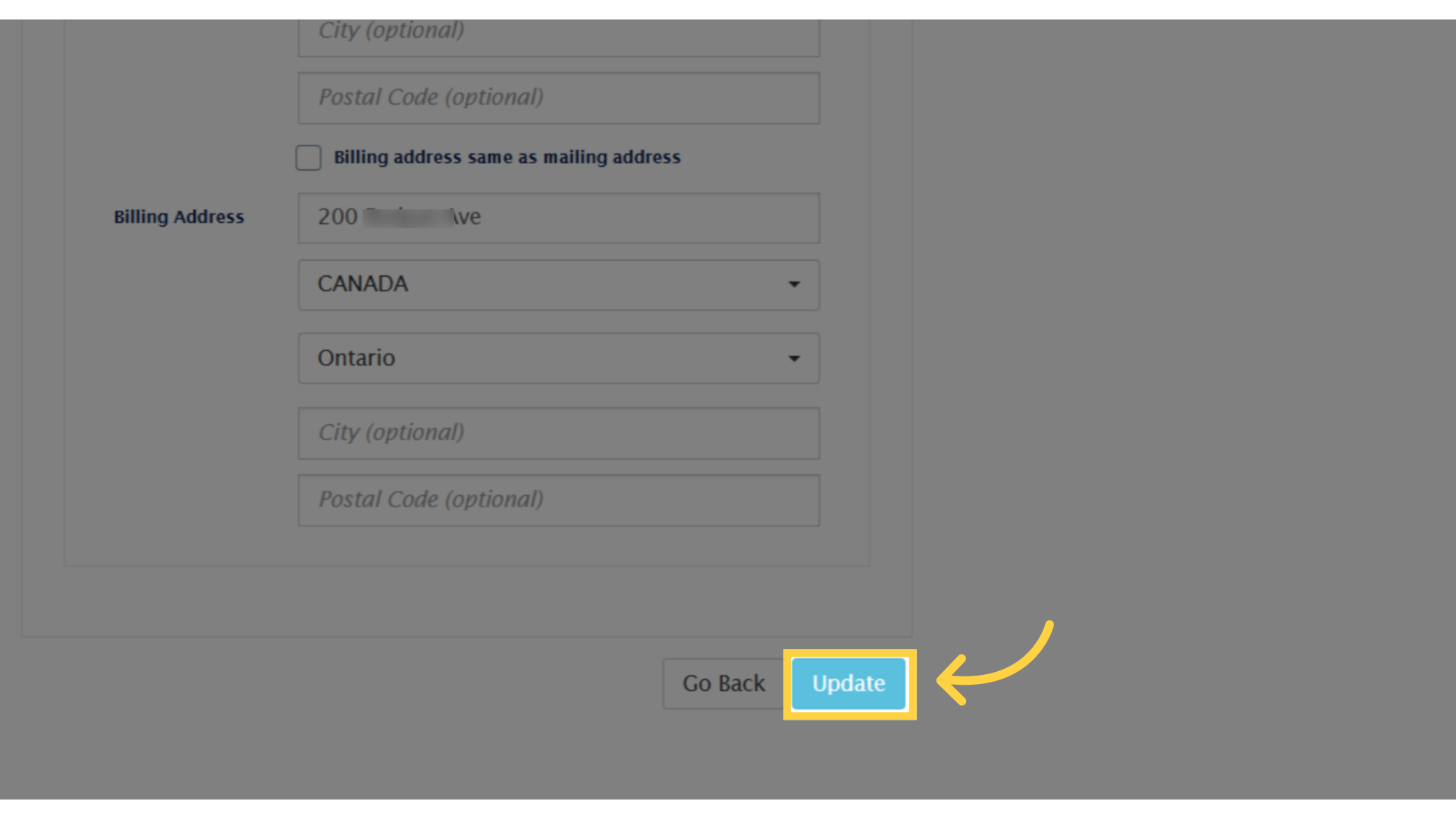Click the mailing Postal Code field above checkbox

click(558, 98)
